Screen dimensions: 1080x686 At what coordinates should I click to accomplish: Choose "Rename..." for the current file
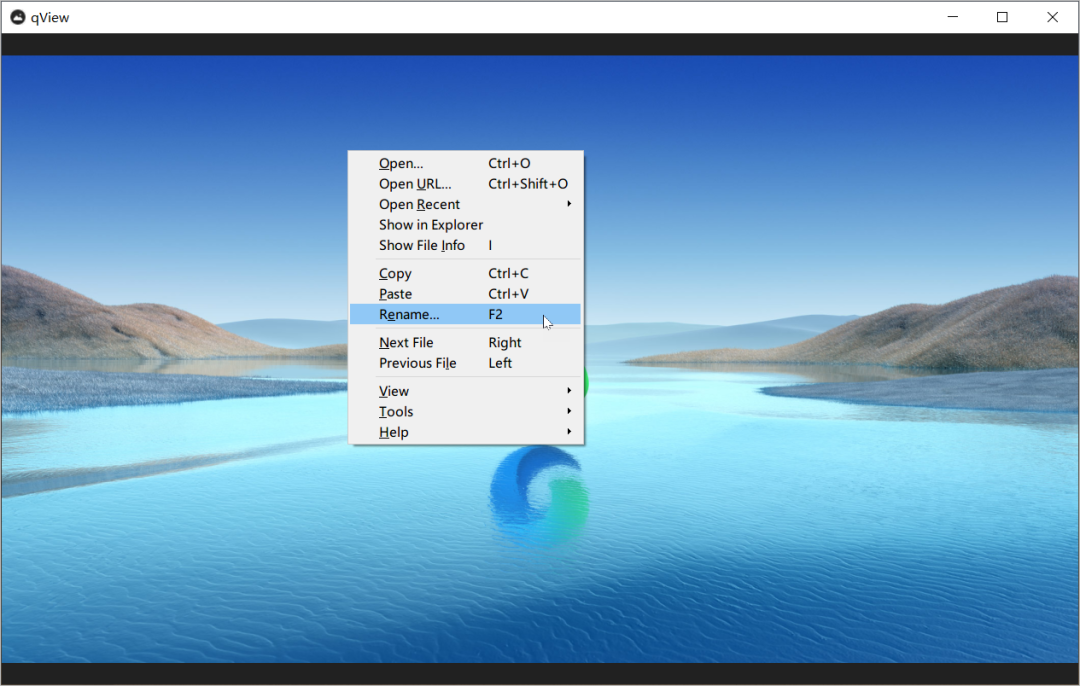click(x=410, y=314)
